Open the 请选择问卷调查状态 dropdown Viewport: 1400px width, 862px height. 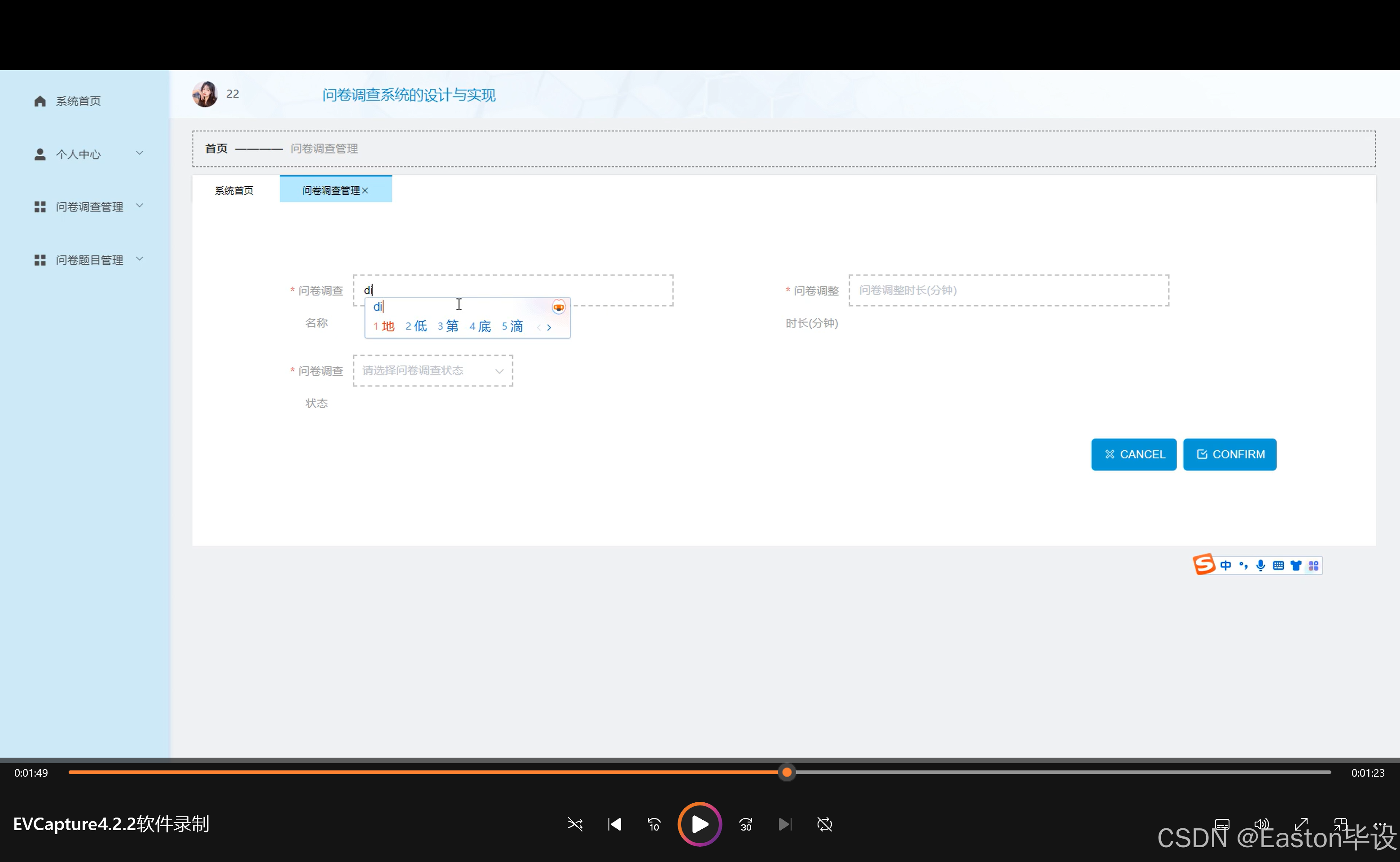coord(433,370)
